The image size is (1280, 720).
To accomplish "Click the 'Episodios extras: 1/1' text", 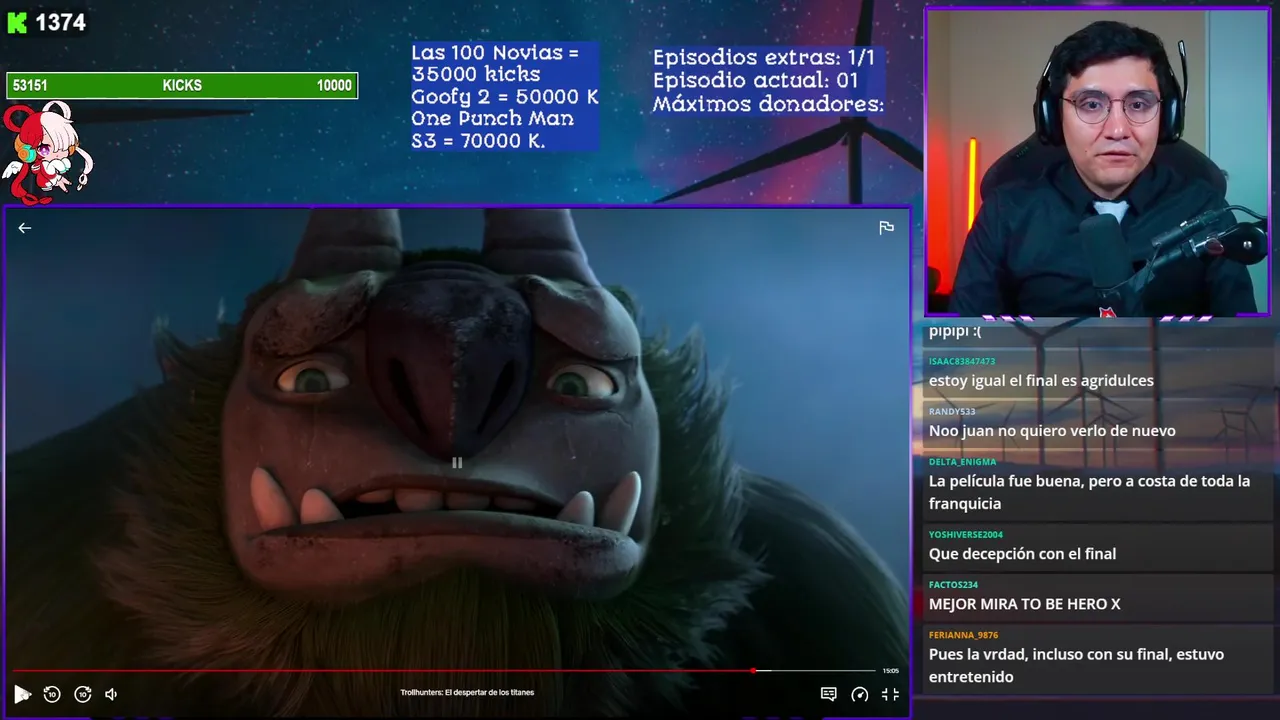I will 764,58.
